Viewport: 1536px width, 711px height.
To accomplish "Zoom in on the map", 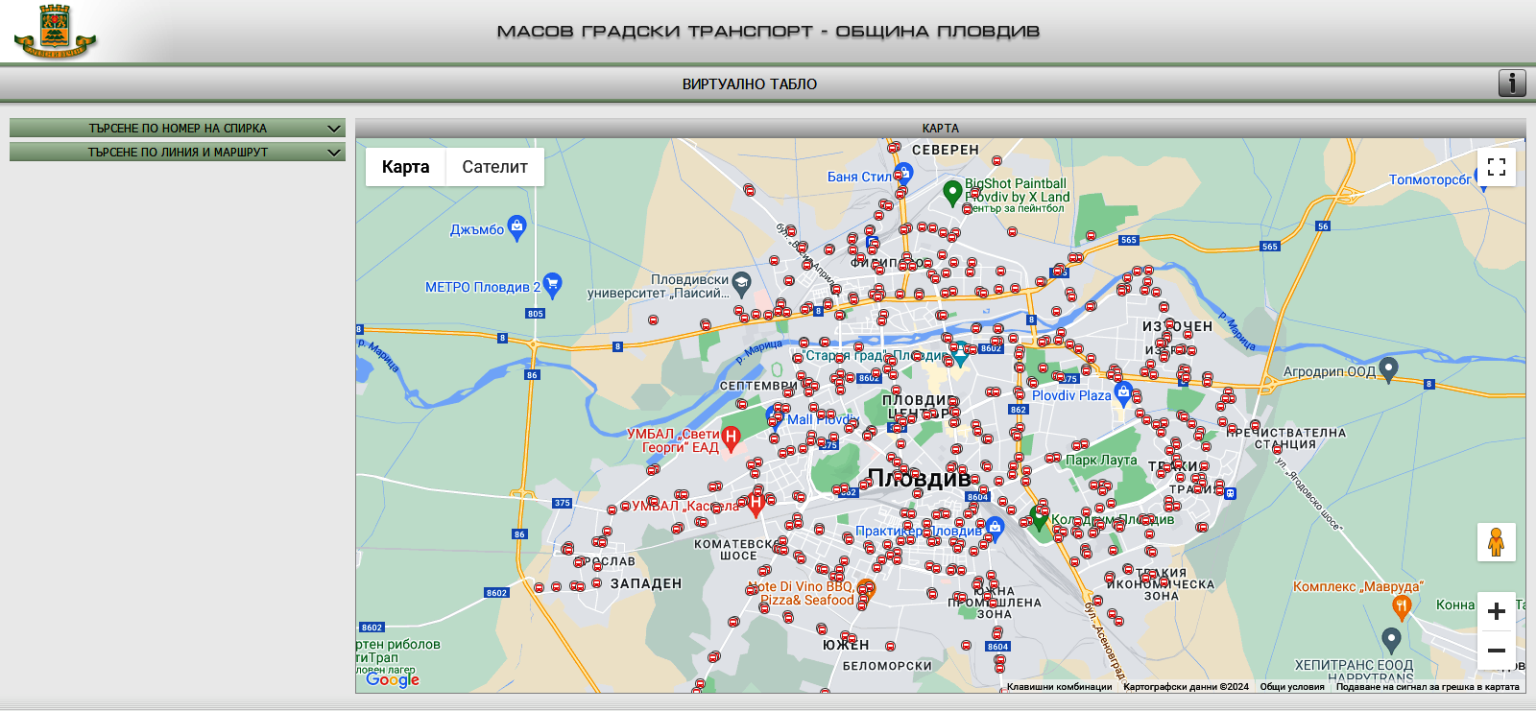I will coord(1496,611).
